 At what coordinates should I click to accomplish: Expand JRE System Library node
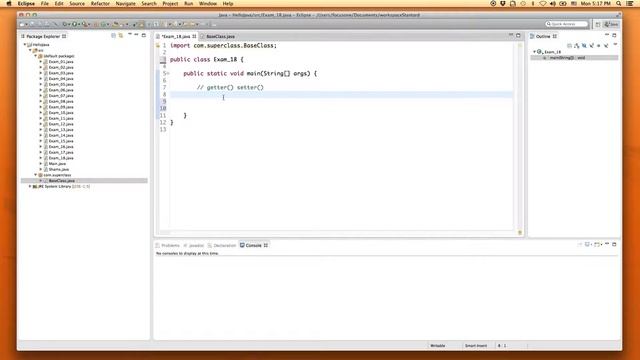tap(30, 186)
